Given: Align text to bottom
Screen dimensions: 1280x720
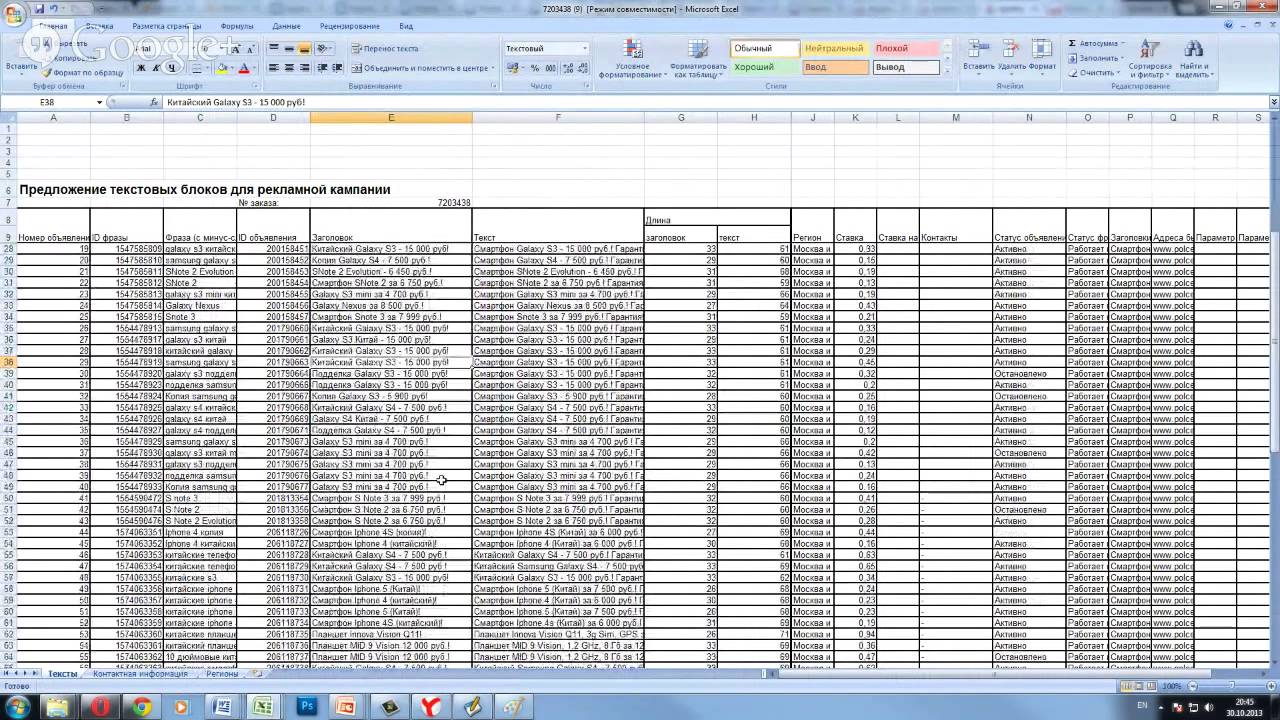Looking at the screenshot, I should pyautogui.click(x=305, y=48).
